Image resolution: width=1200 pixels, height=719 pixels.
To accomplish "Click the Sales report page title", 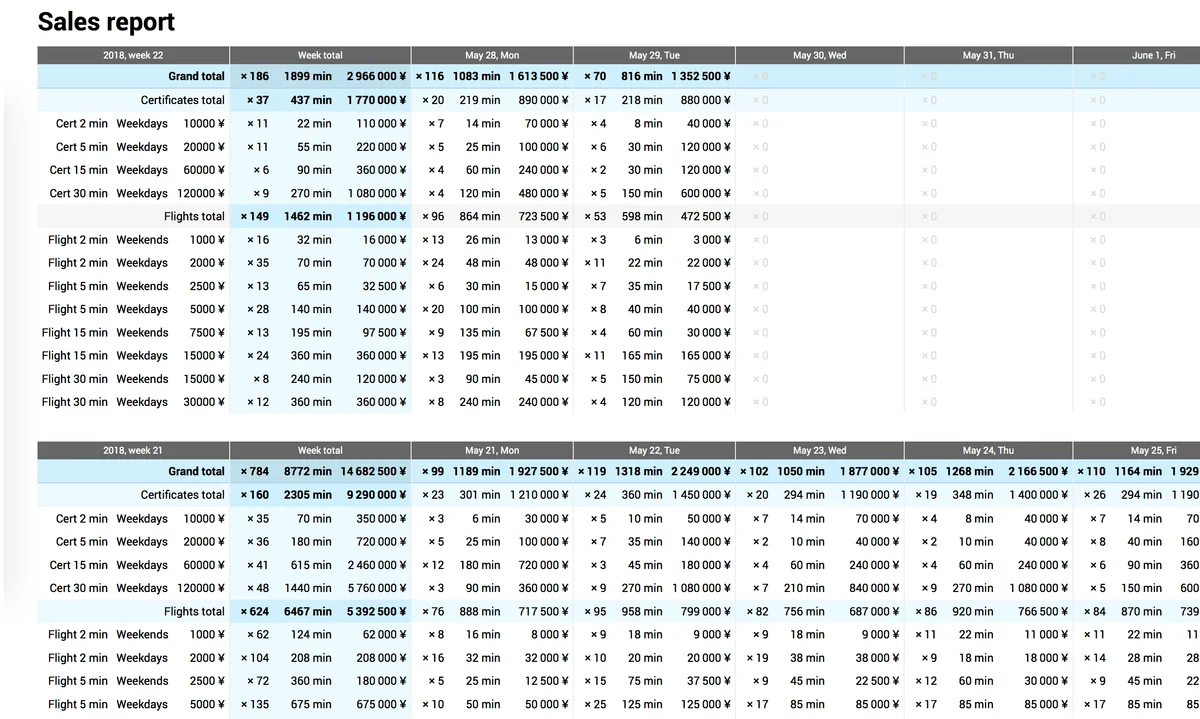I will pyautogui.click(x=106, y=21).
